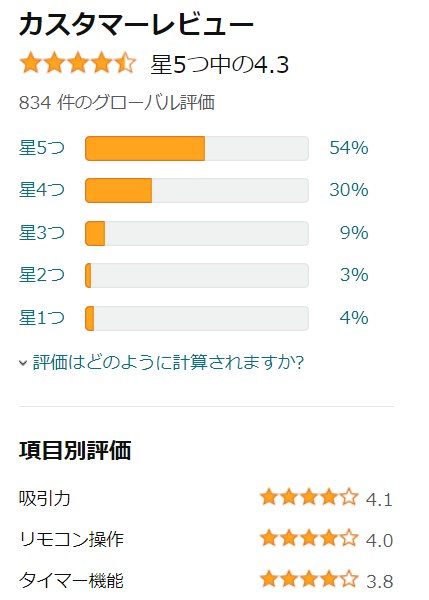This screenshot has width=429, height=600.
Task: Click the 吸引力 star rating icons
Action: click(309, 498)
